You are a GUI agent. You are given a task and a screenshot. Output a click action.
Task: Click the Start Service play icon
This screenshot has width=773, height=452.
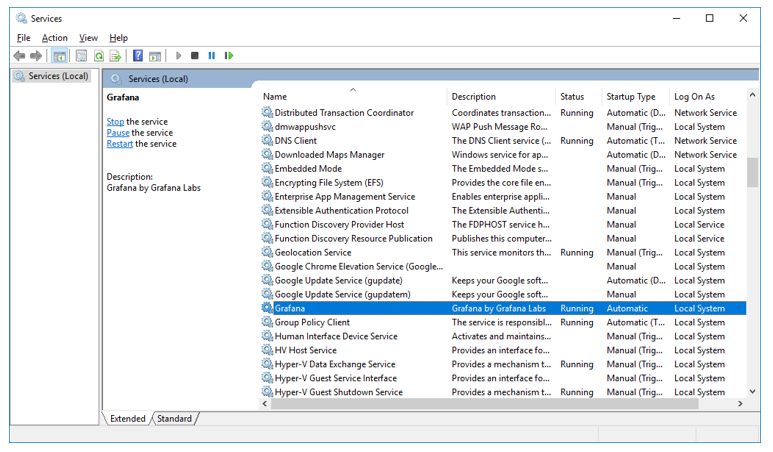pyautogui.click(x=178, y=56)
